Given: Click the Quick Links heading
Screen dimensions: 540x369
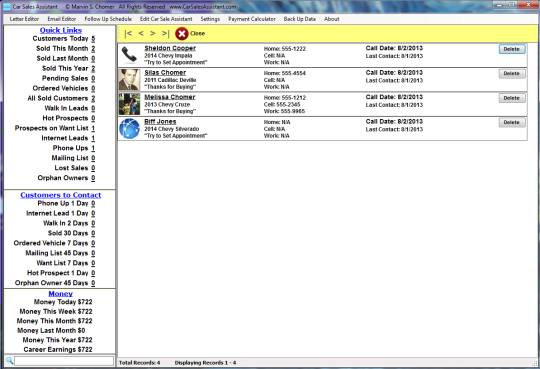Looking at the screenshot, I should [61, 30].
